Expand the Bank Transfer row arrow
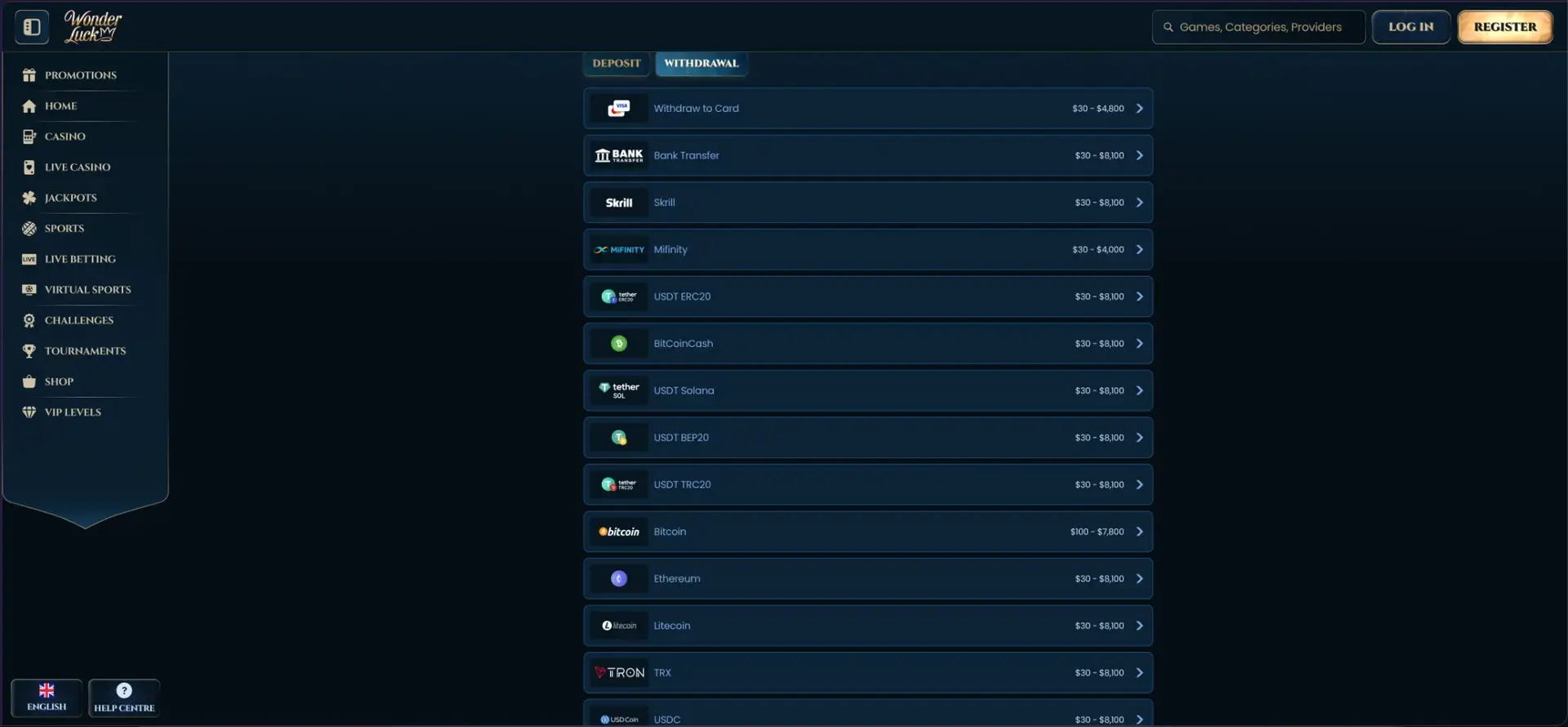Image resolution: width=1568 pixels, height=727 pixels. click(x=1139, y=155)
